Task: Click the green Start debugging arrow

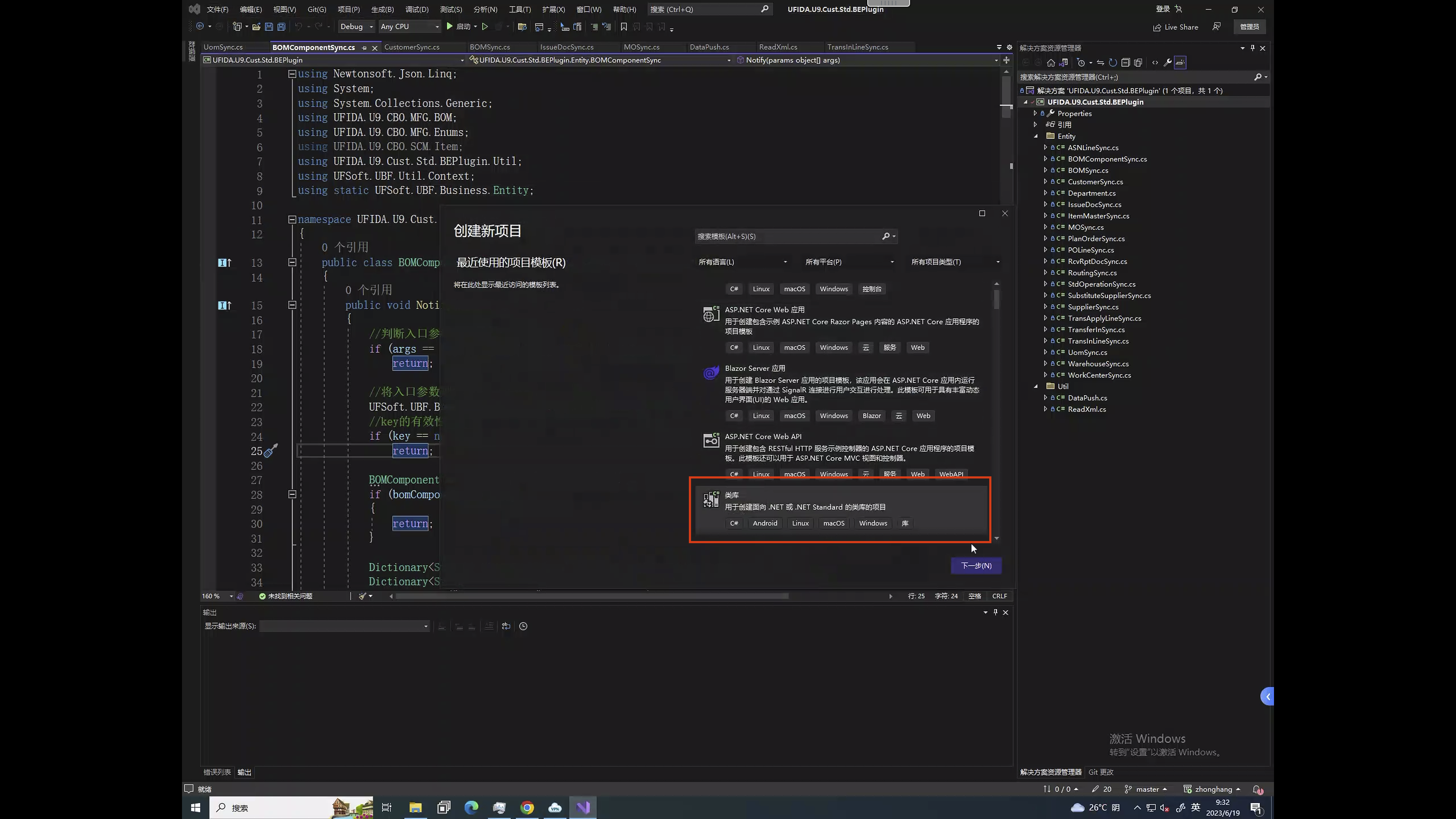Action: tap(449, 27)
